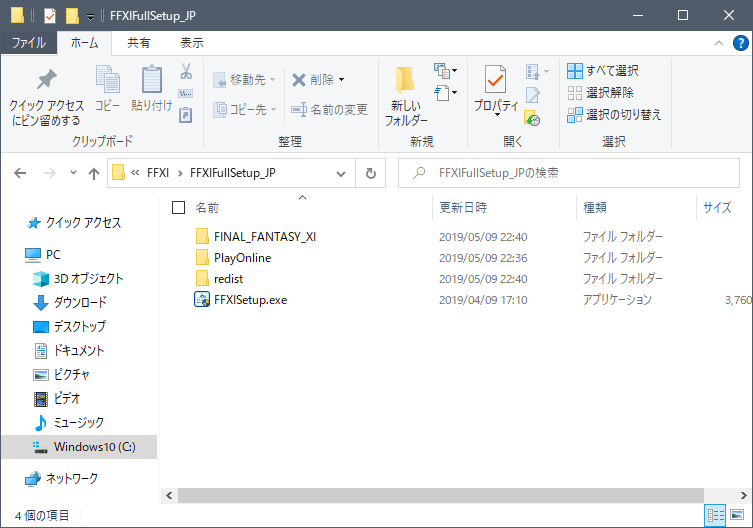
Task: Open the Easy access dropdown in 新規 group
Action: [x=445, y=92]
